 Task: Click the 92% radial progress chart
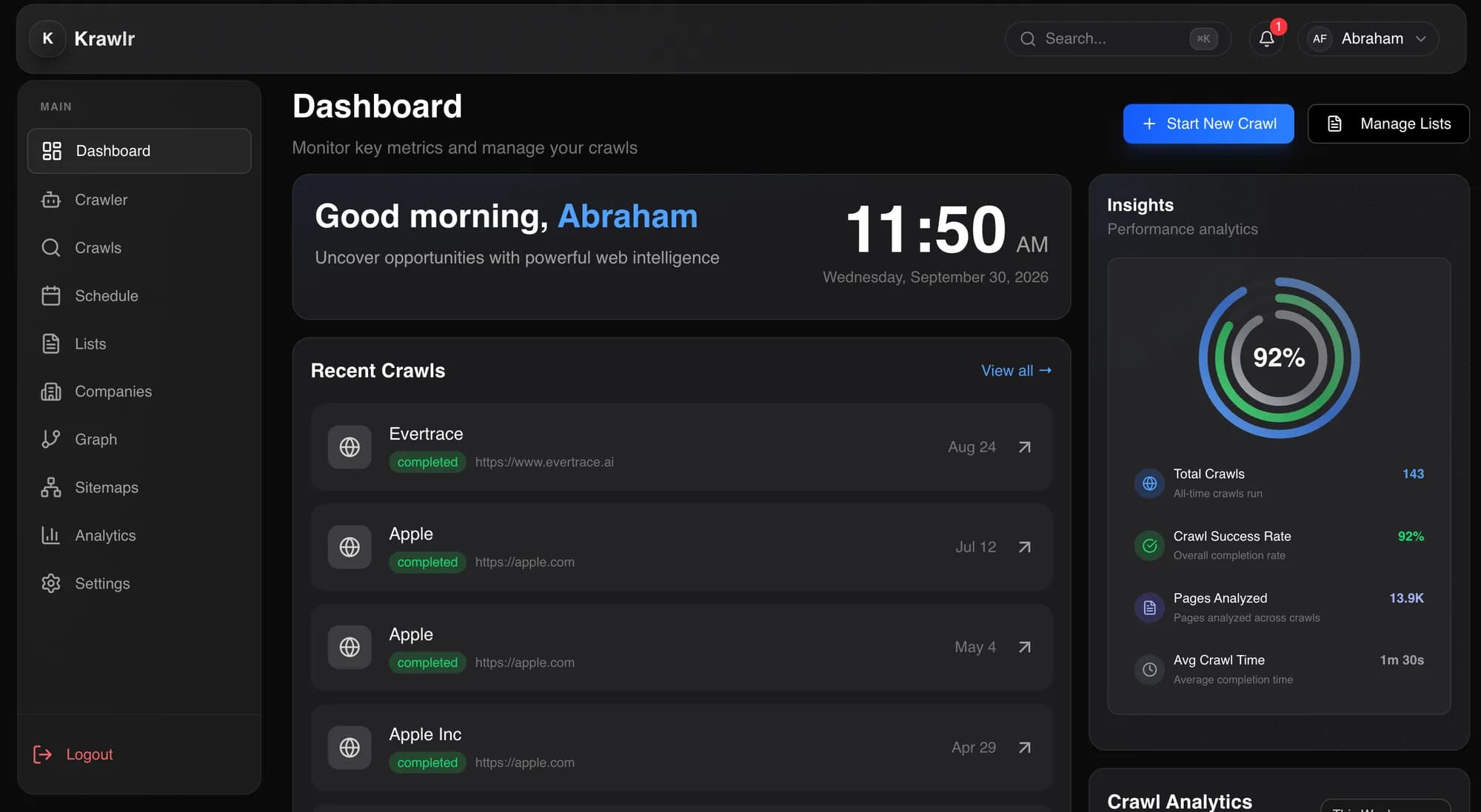(x=1279, y=358)
